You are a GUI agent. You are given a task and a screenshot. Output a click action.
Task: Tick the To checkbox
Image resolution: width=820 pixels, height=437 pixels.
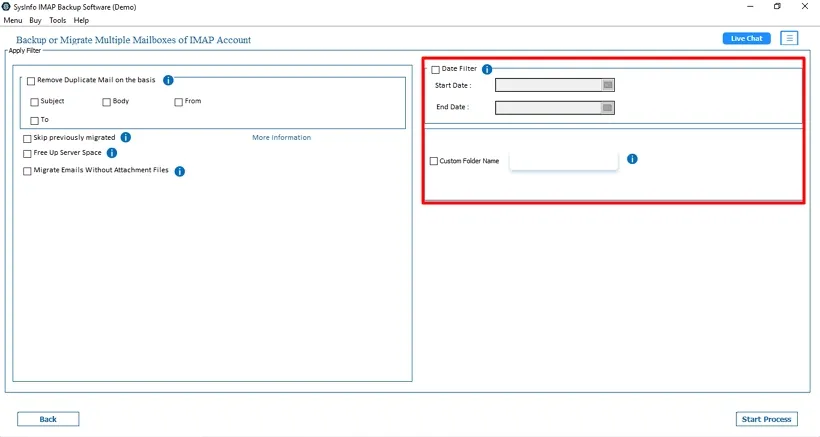coord(35,121)
